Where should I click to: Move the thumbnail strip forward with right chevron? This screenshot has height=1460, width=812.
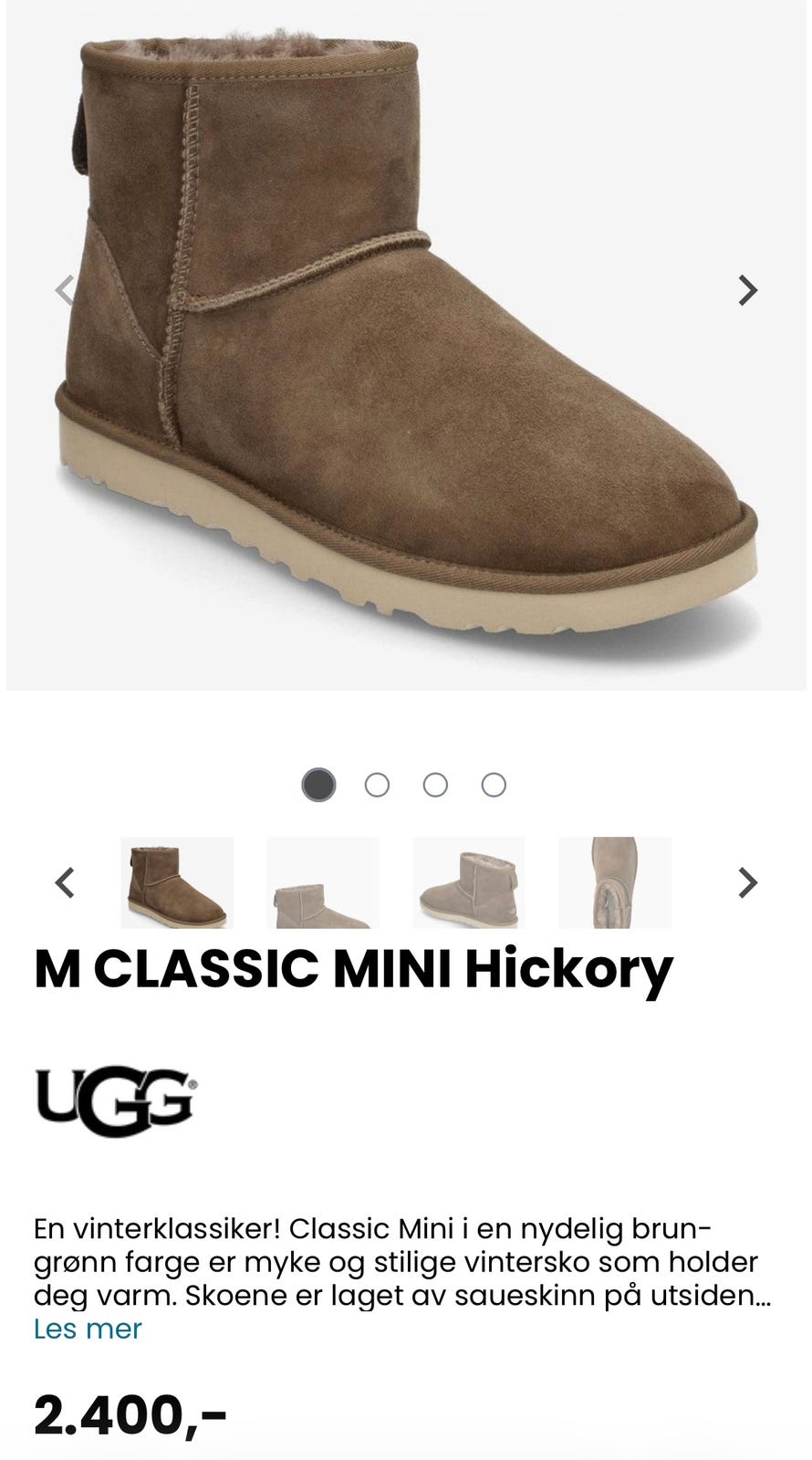coord(747,882)
